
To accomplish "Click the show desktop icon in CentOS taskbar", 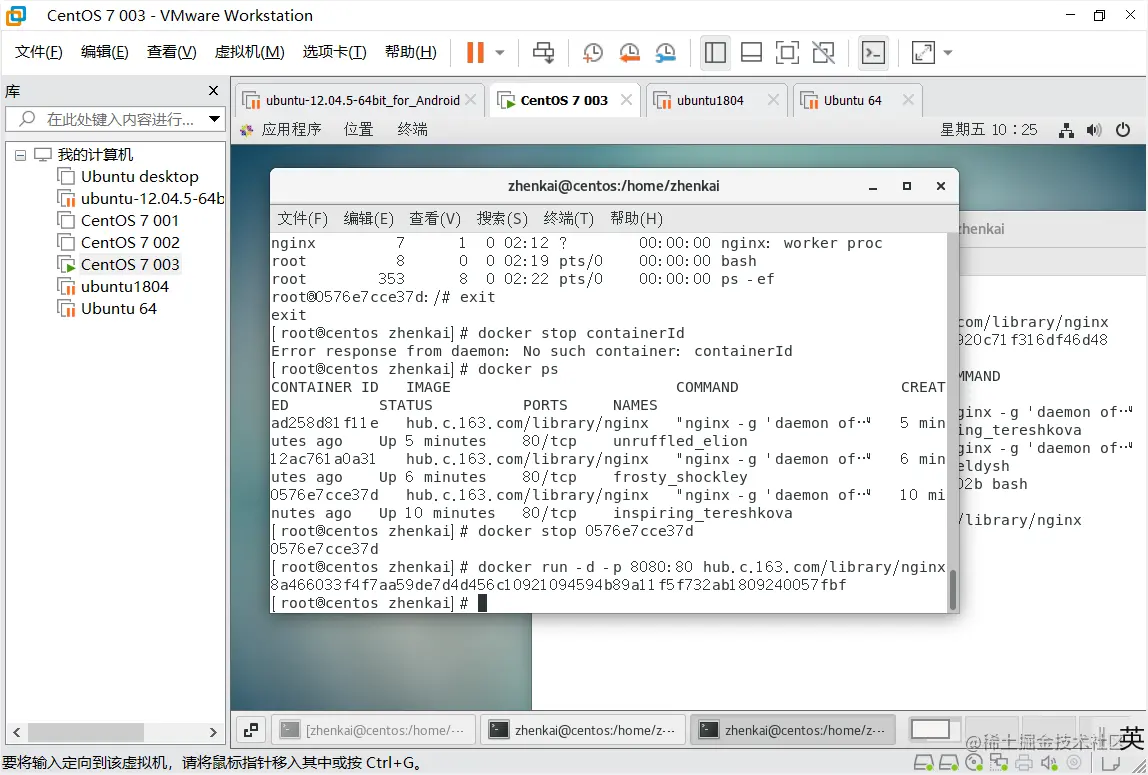I will click(x=251, y=730).
